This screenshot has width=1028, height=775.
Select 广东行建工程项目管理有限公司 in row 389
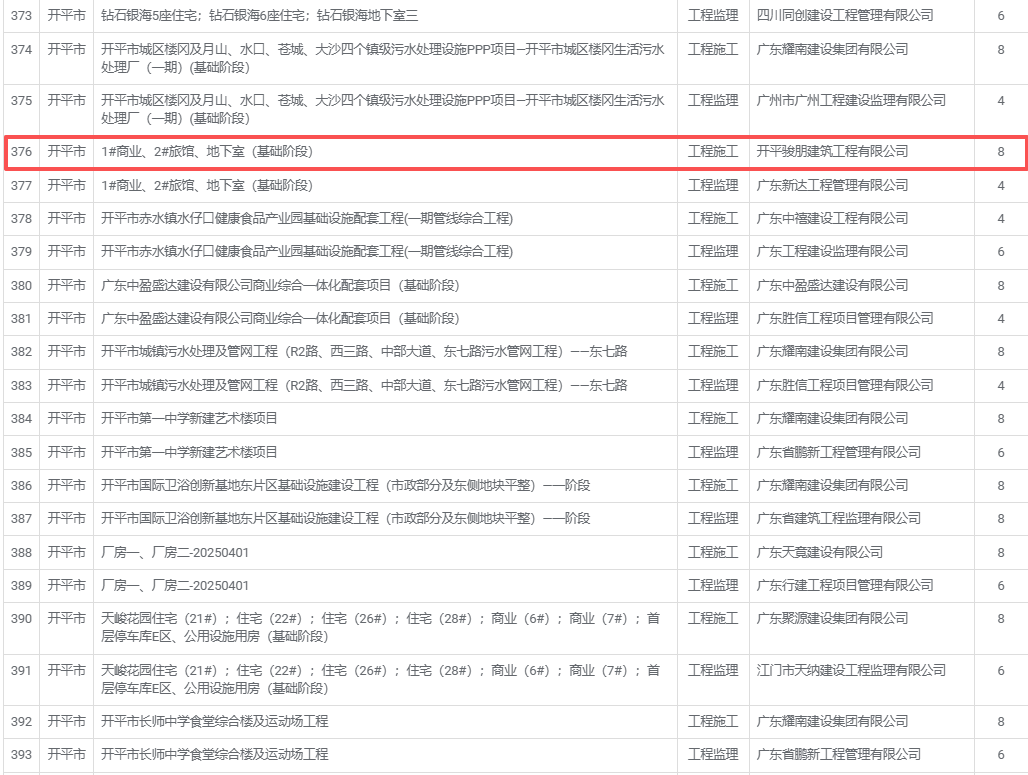pos(838,585)
